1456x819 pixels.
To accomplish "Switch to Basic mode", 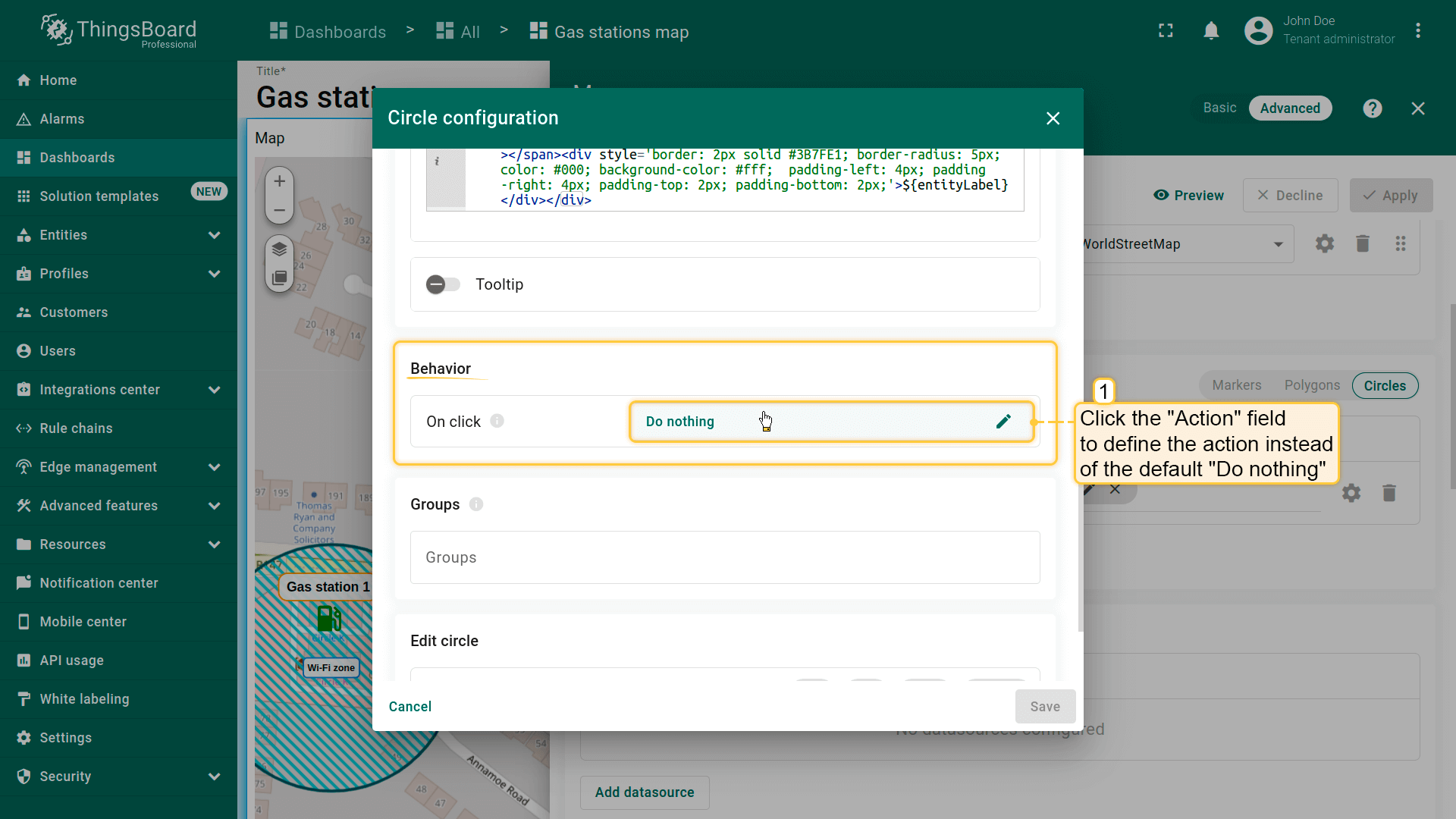I will 1219,108.
